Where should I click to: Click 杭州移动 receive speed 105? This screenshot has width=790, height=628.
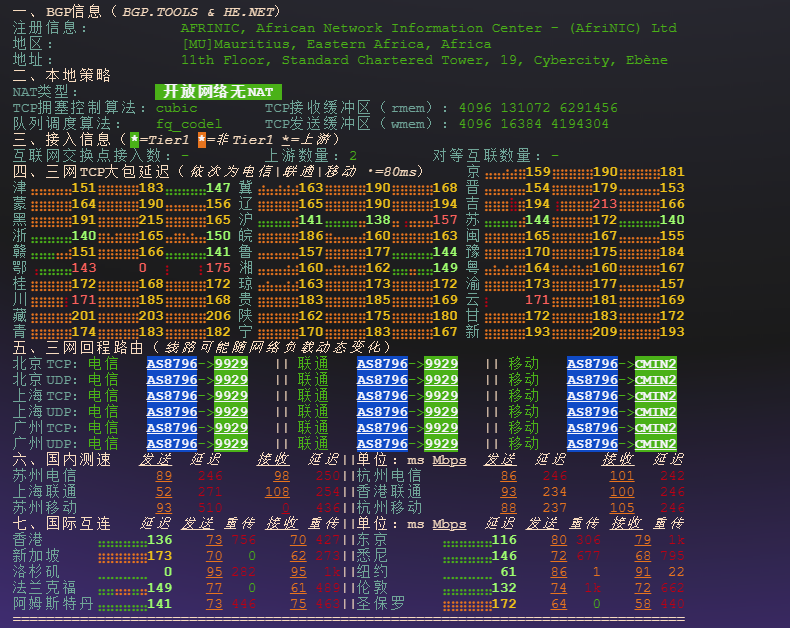[x=622, y=508]
